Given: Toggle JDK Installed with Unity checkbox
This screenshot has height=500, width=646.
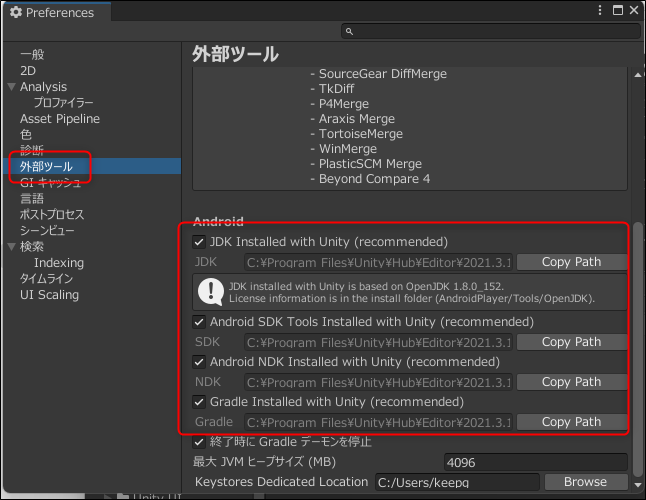Looking at the screenshot, I should coord(199,242).
